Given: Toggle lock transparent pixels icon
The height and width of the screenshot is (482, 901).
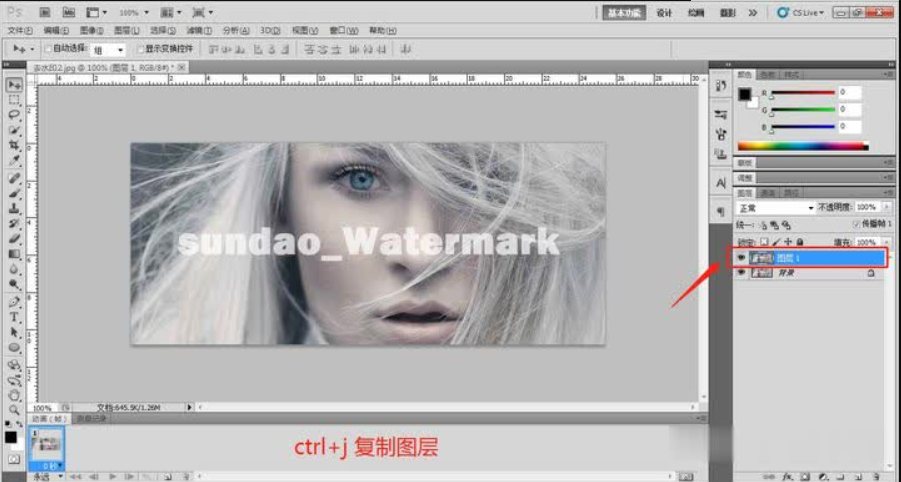Looking at the screenshot, I should point(764,242).
